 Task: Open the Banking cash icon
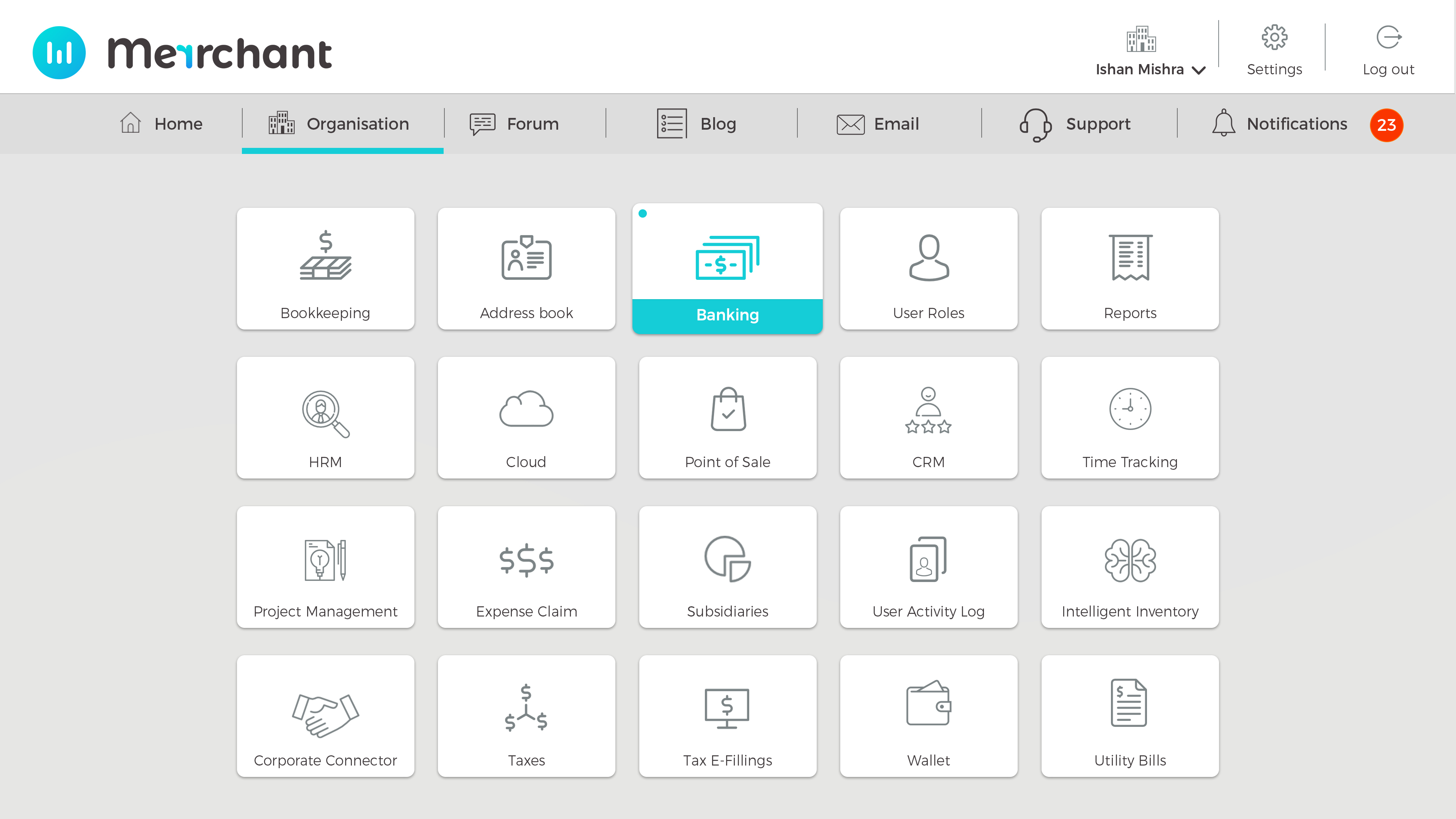click(728, 258)
